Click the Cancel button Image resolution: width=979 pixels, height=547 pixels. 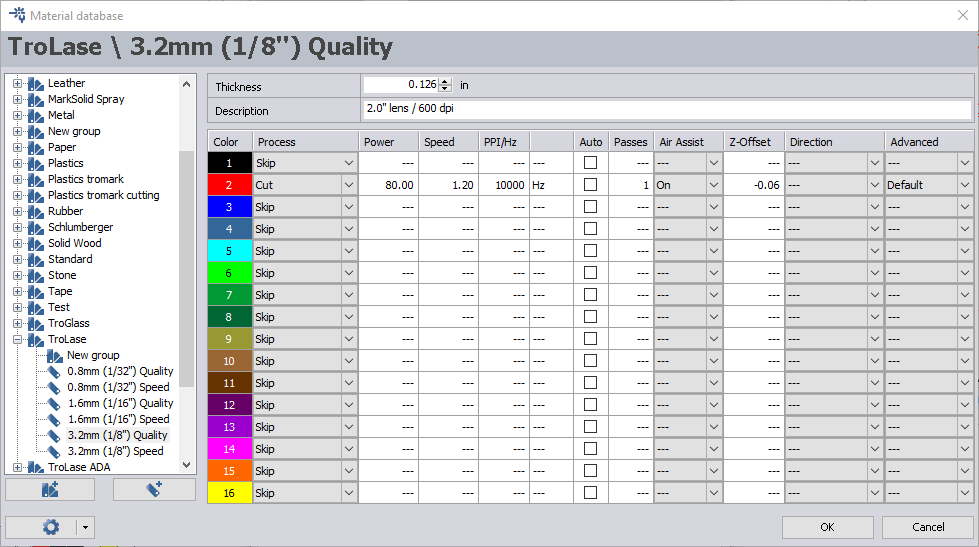click(x=928, y=528)
